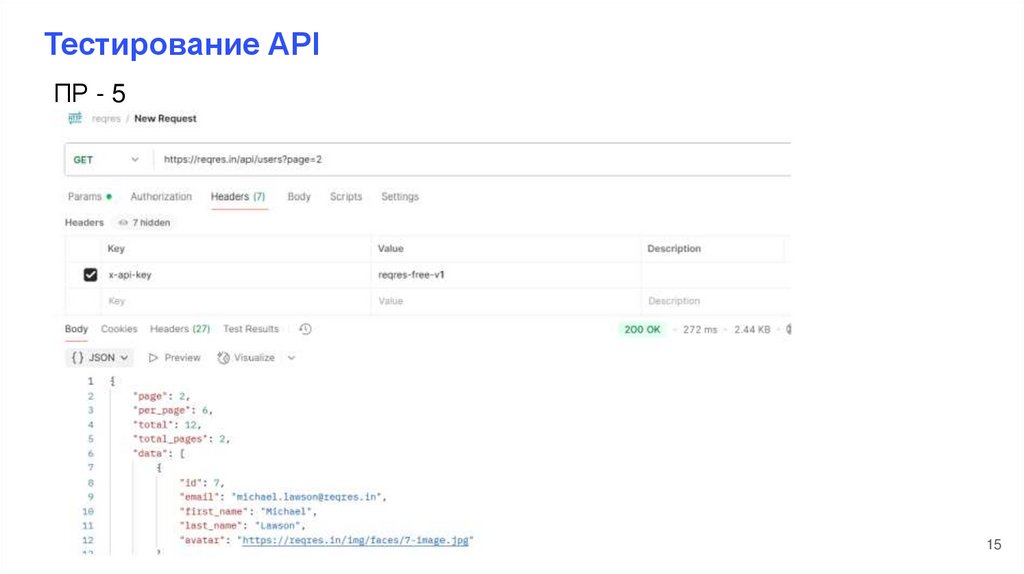Select the Scripts tab

point(346,197)
